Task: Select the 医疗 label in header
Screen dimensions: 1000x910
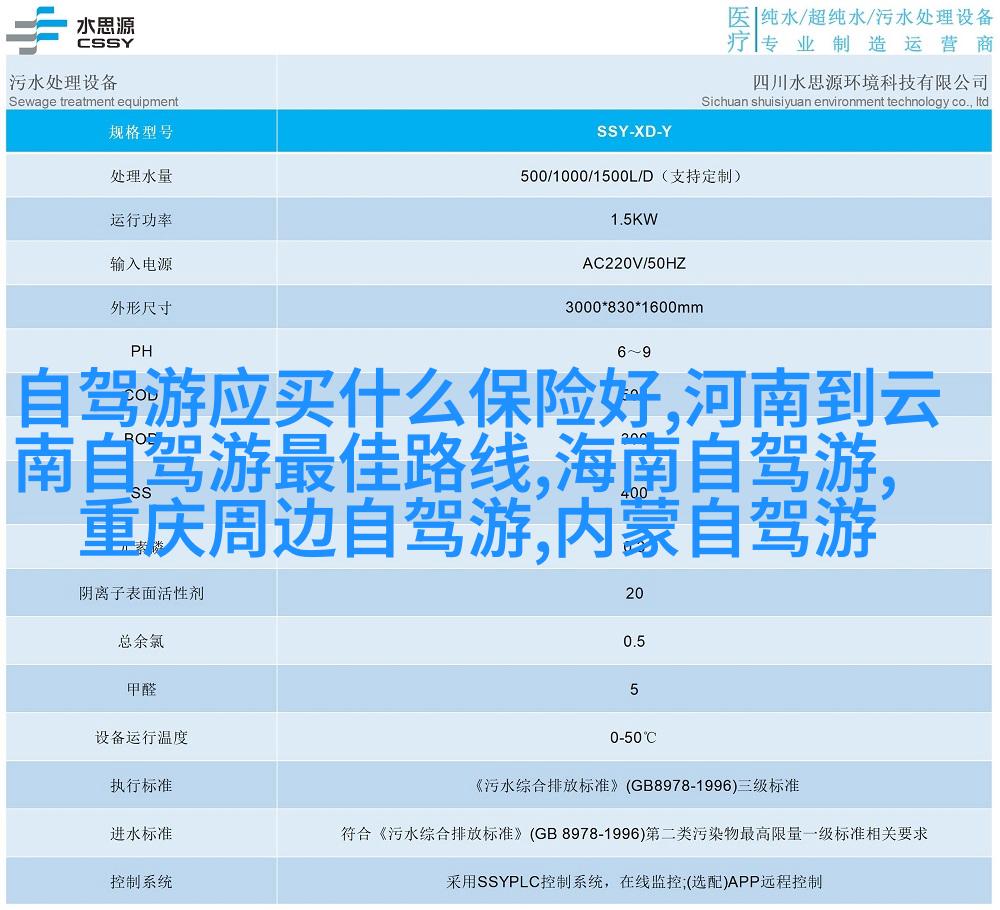Action: 739,29
